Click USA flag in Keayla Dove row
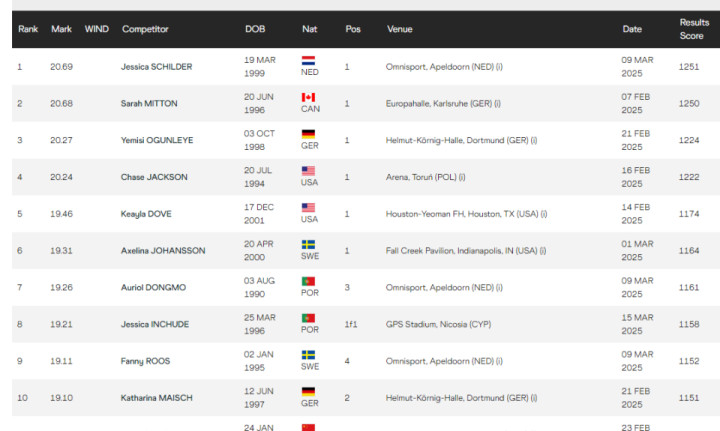 pos(308,207)
